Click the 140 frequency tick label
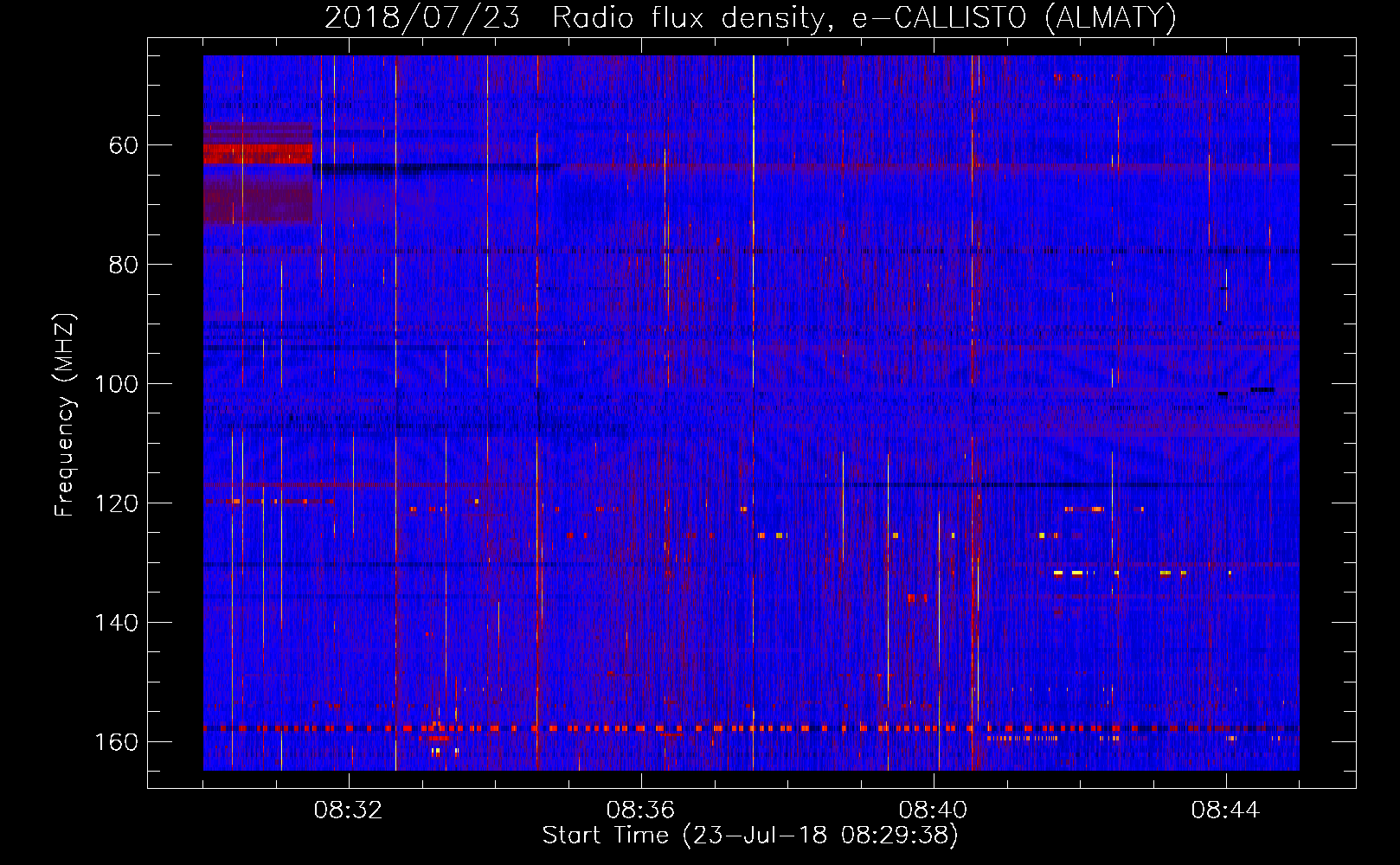Image resolution: width=1400 pixels, height=865 pixels. coord(116,623)
